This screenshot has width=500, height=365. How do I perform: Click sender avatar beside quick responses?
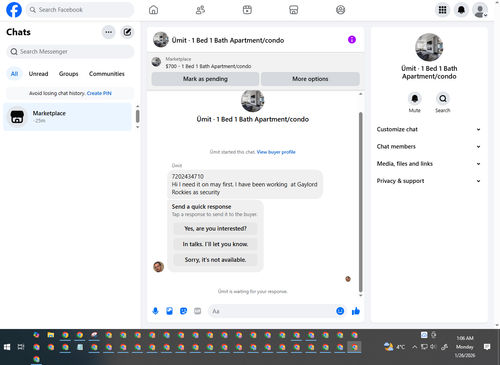pos(158,267)
